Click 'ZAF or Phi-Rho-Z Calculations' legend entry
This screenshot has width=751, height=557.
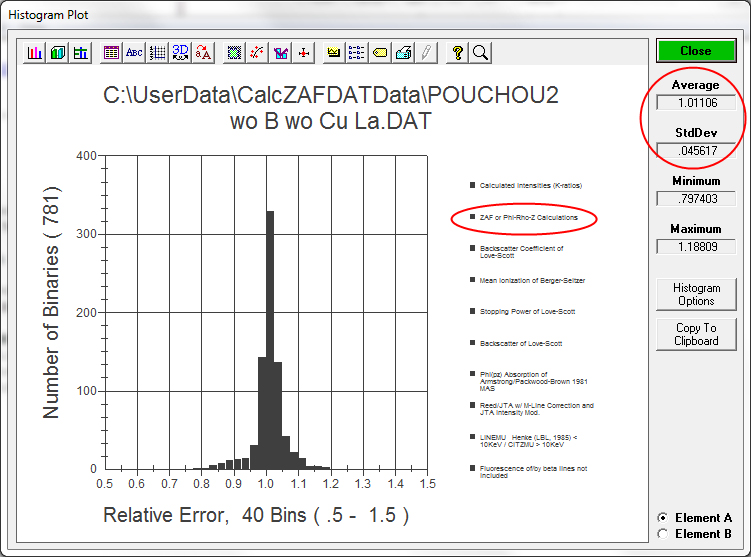[x=528, y=217]
